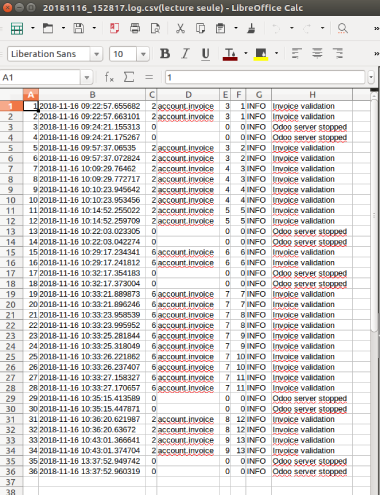This screenshot has height=495, width=380.
Task: Click INFO cell in row 25
Action: (x=259, y=357)
